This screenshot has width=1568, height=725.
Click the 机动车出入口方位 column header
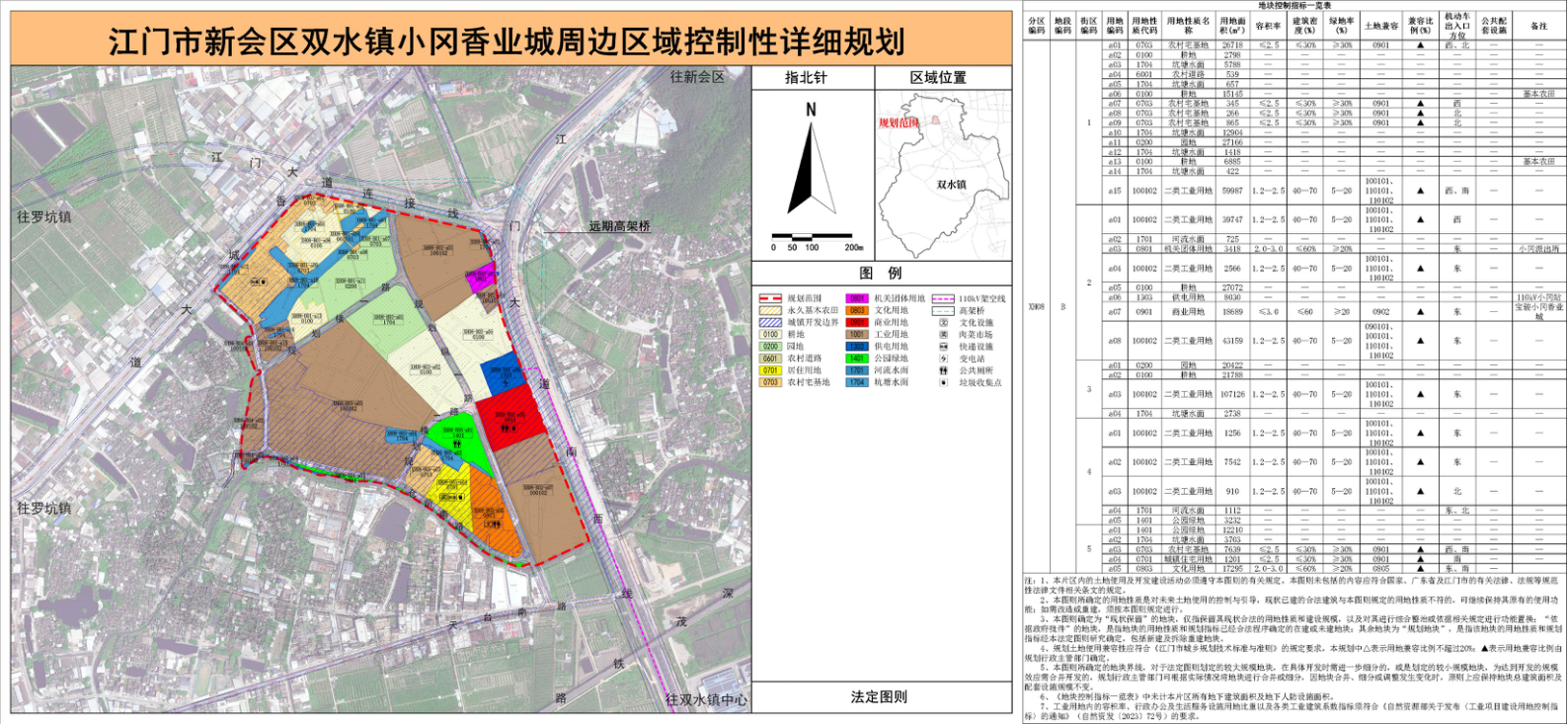pyautogui.click(x=1457, y=26)
